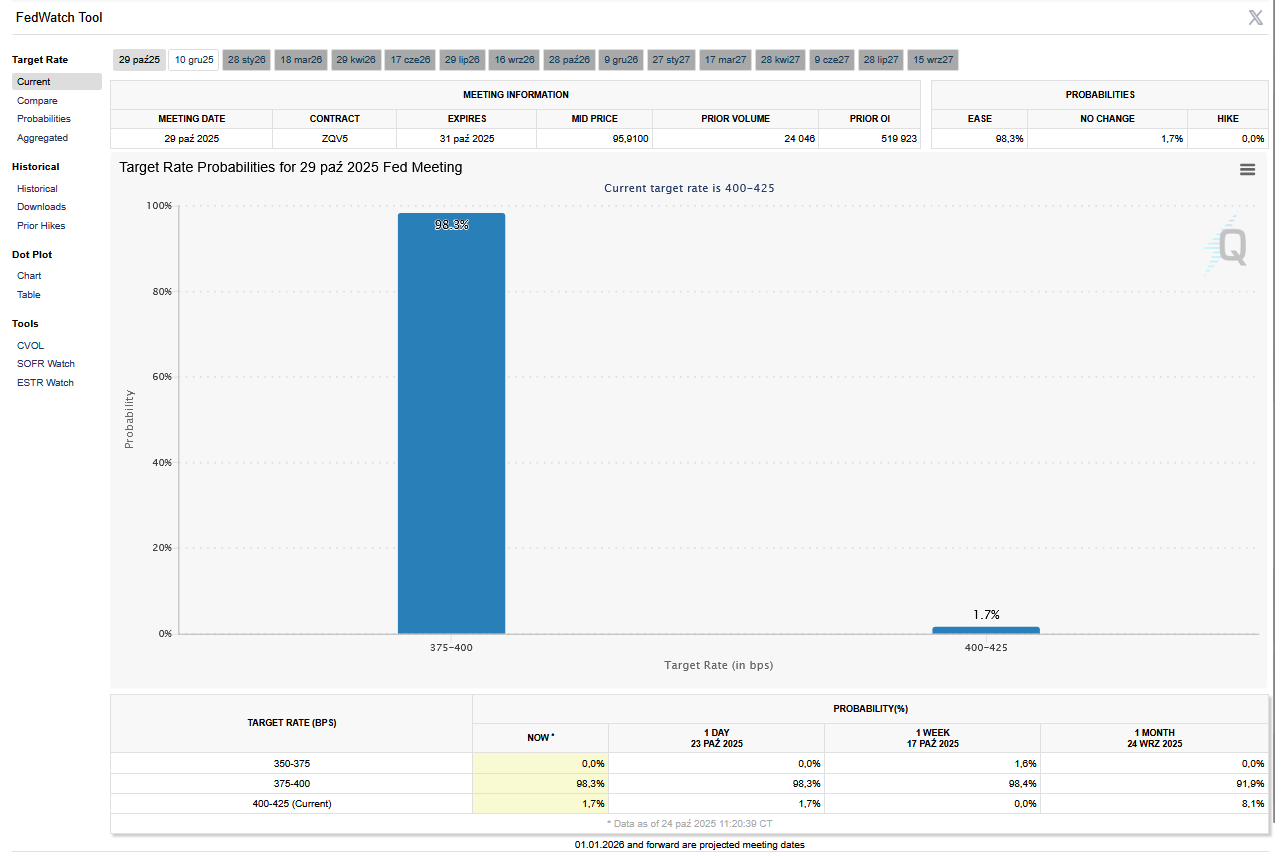Select the 29 paź25 meeting tab
1285x856 pixels.
coord(139,60)
